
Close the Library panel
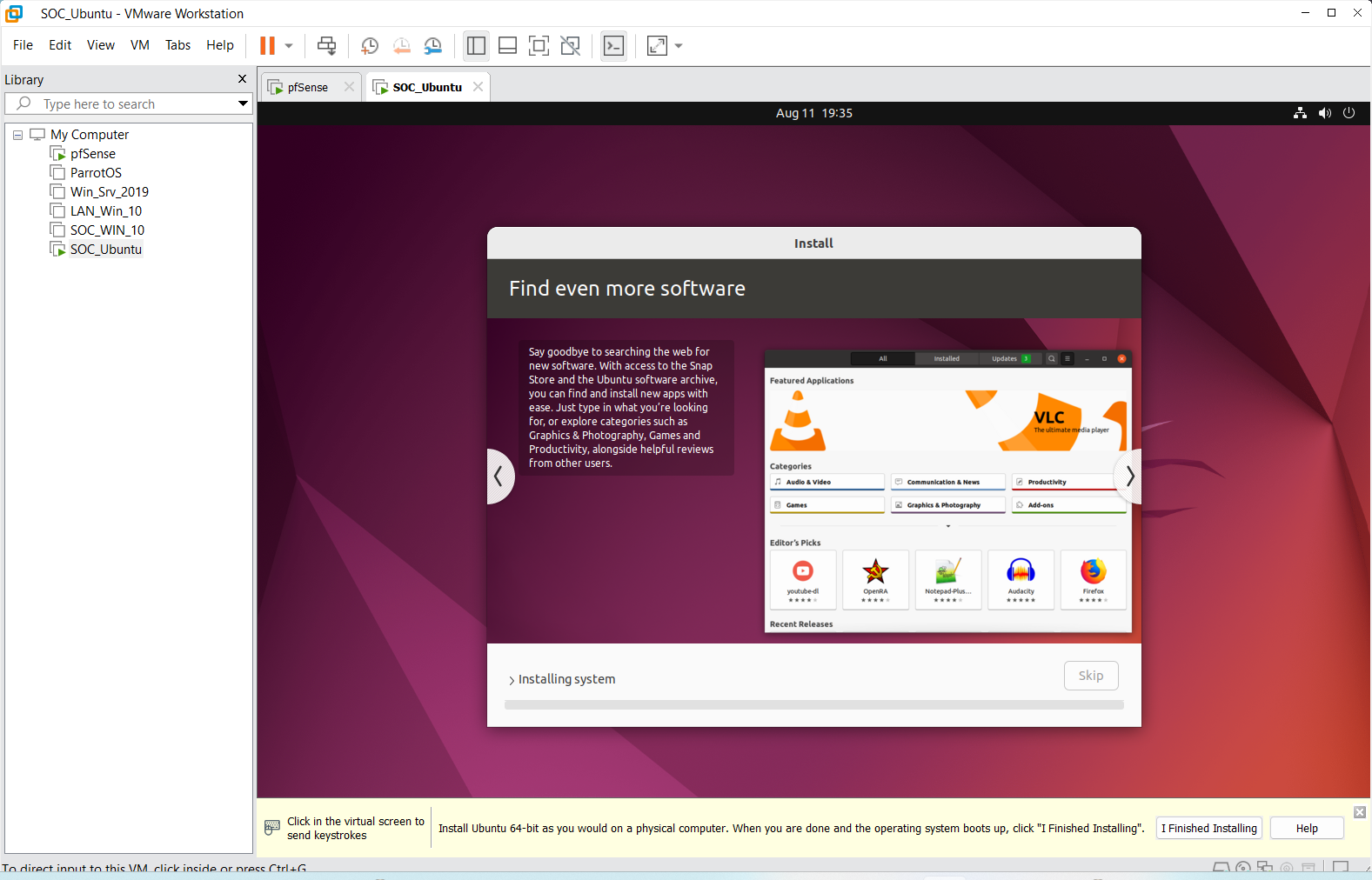[x=242, y=79]
